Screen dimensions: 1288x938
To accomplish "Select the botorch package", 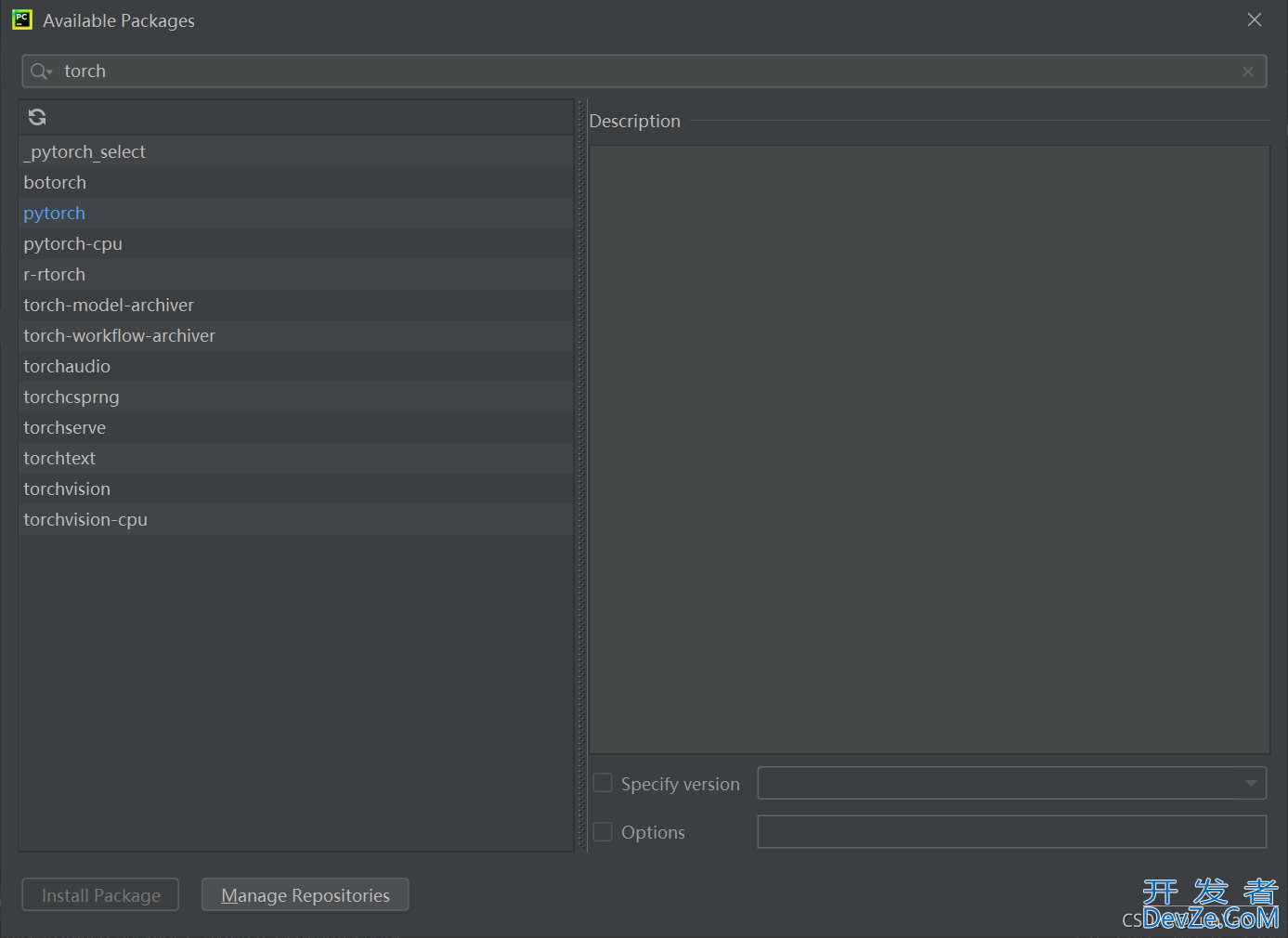I will point(295,182).
